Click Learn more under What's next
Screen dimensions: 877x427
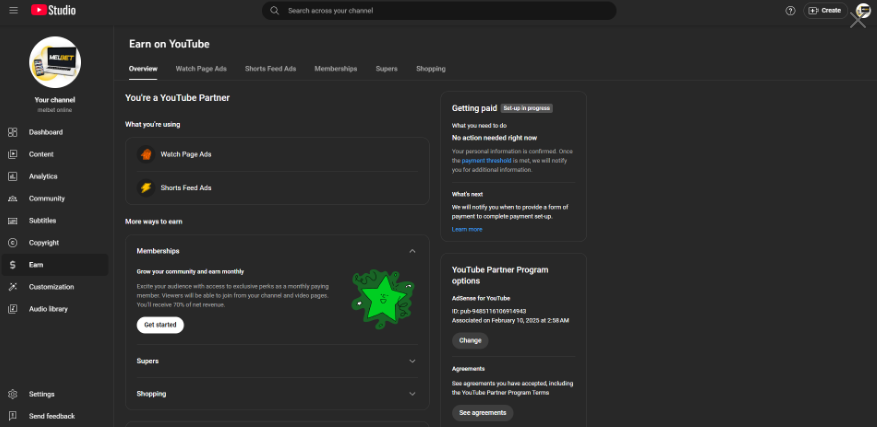pyautogui.click(x=467, y=229)
